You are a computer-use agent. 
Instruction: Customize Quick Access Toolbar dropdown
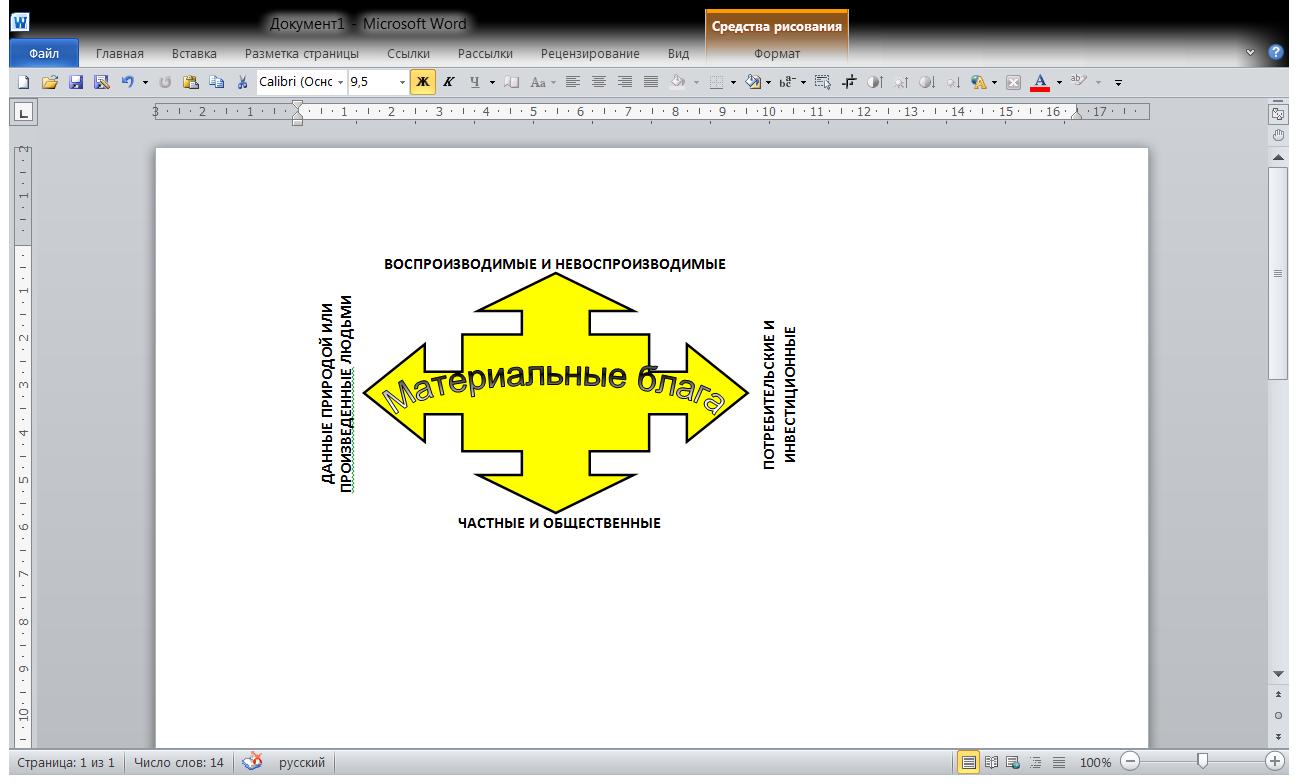click(1118, 82)
